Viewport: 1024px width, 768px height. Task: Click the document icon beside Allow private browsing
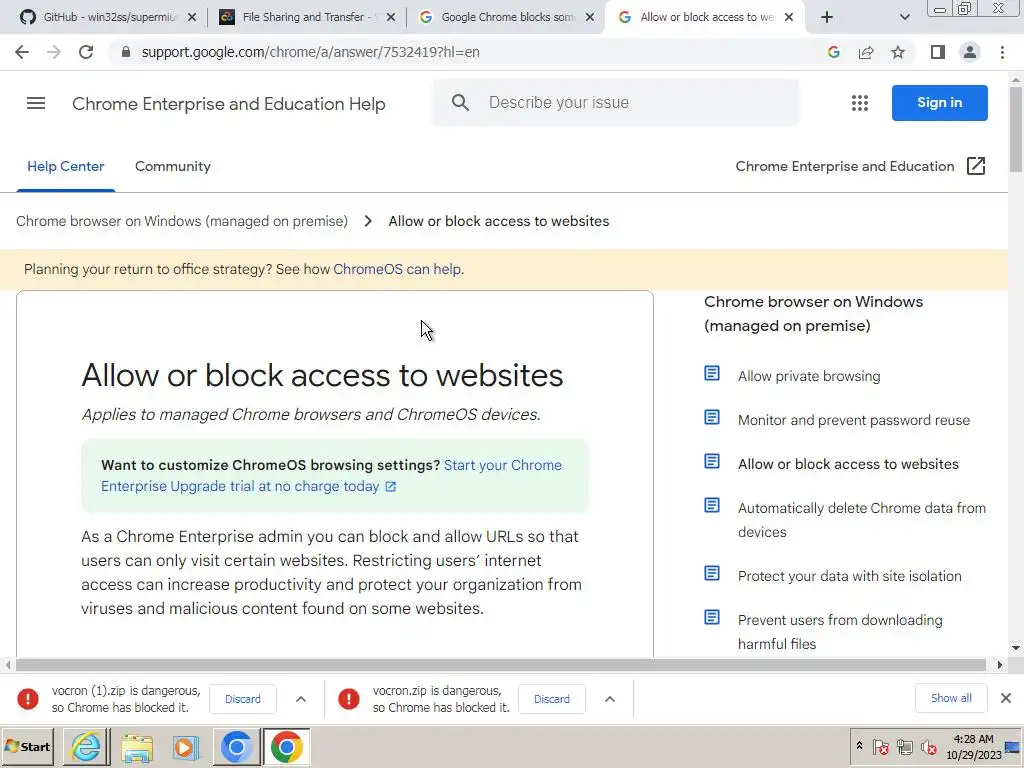click(712, 374)
